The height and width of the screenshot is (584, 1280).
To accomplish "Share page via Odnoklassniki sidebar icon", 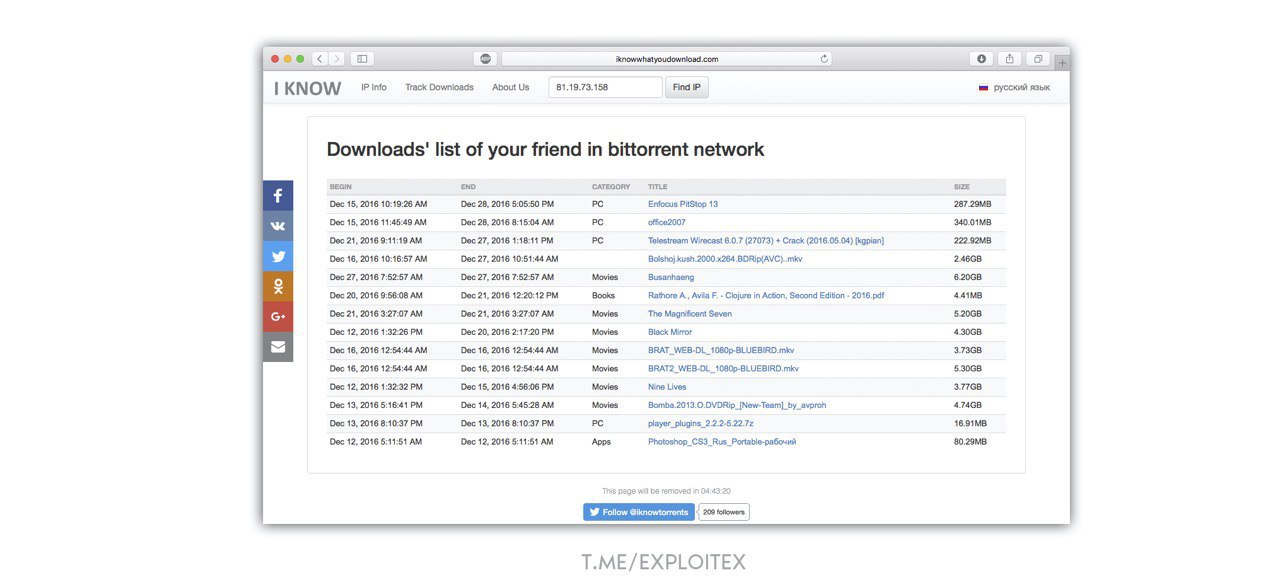I will pos(278,286).
